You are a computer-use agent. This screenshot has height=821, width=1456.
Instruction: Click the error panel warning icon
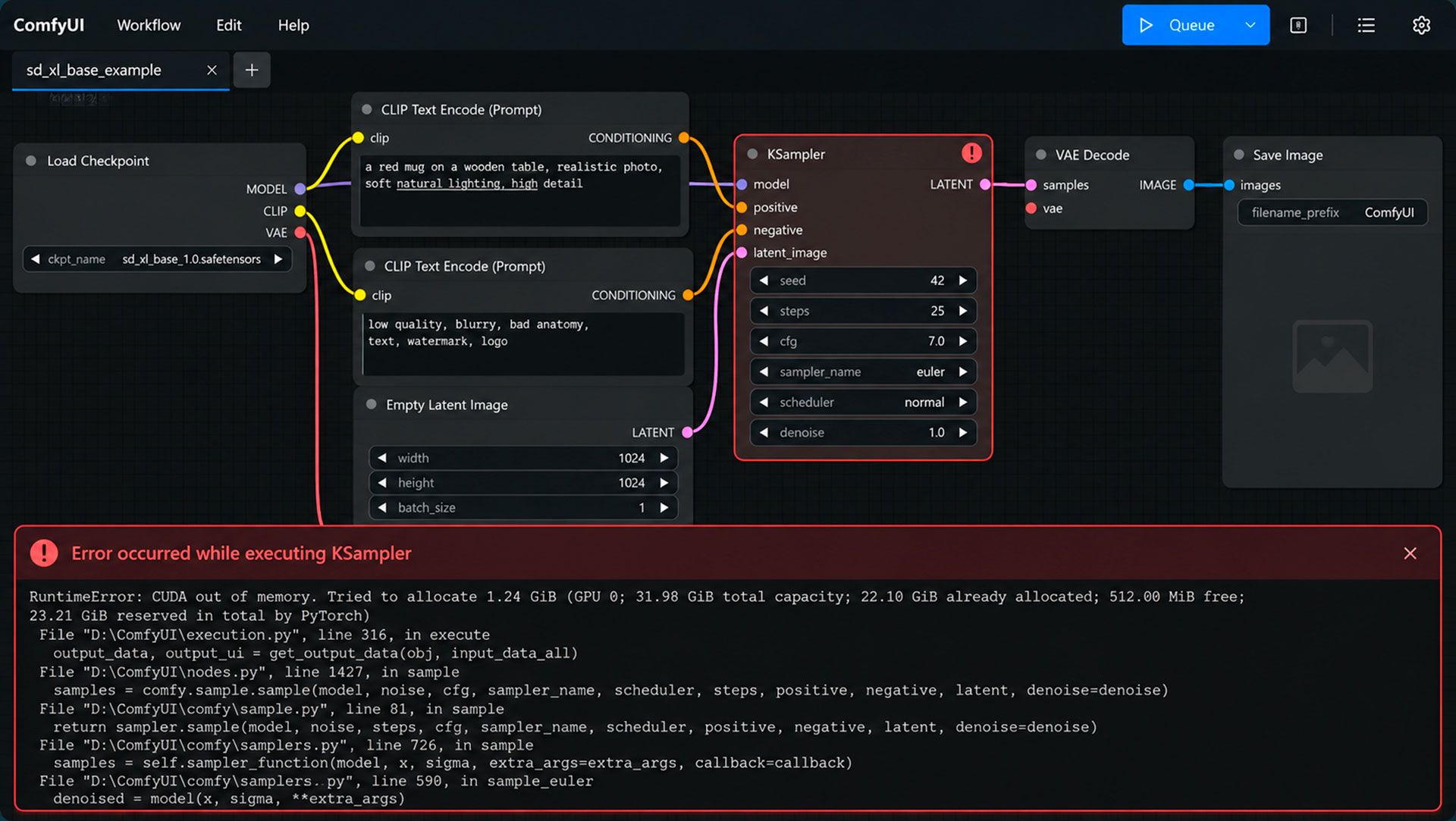click(x=44, y=553)
